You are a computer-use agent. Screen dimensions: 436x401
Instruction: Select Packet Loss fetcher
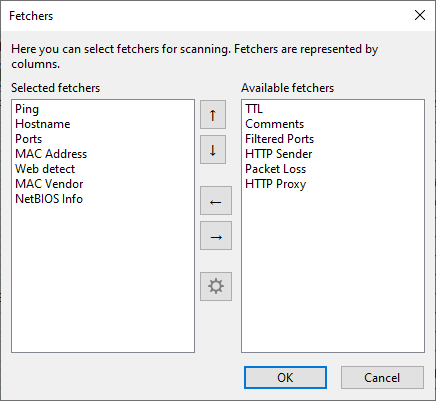point(275,169)
